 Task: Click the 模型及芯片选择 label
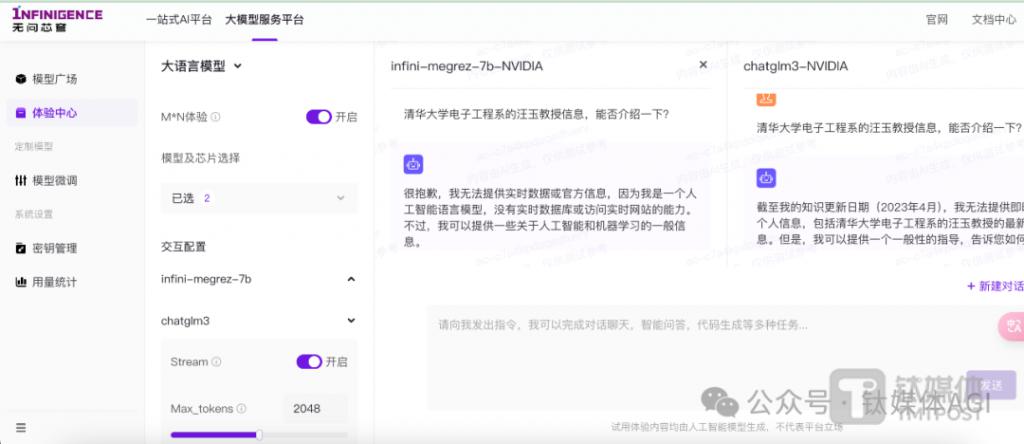(200, 158)
